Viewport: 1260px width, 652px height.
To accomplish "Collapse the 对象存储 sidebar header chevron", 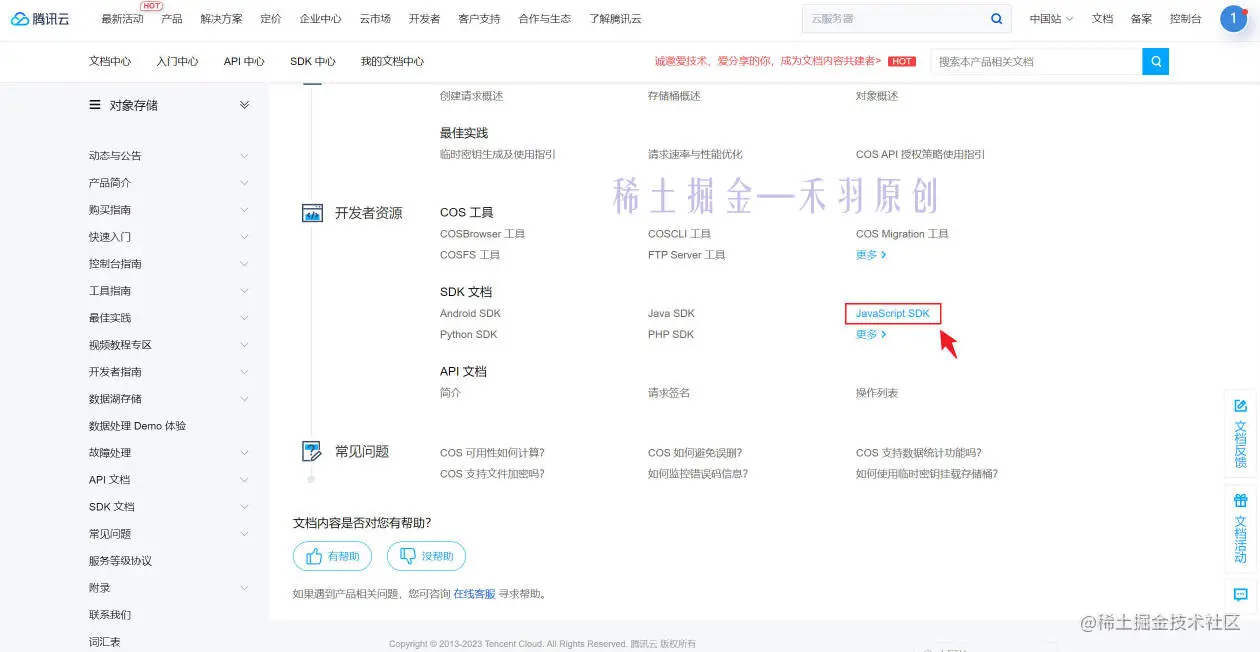I will click(244, 105).
